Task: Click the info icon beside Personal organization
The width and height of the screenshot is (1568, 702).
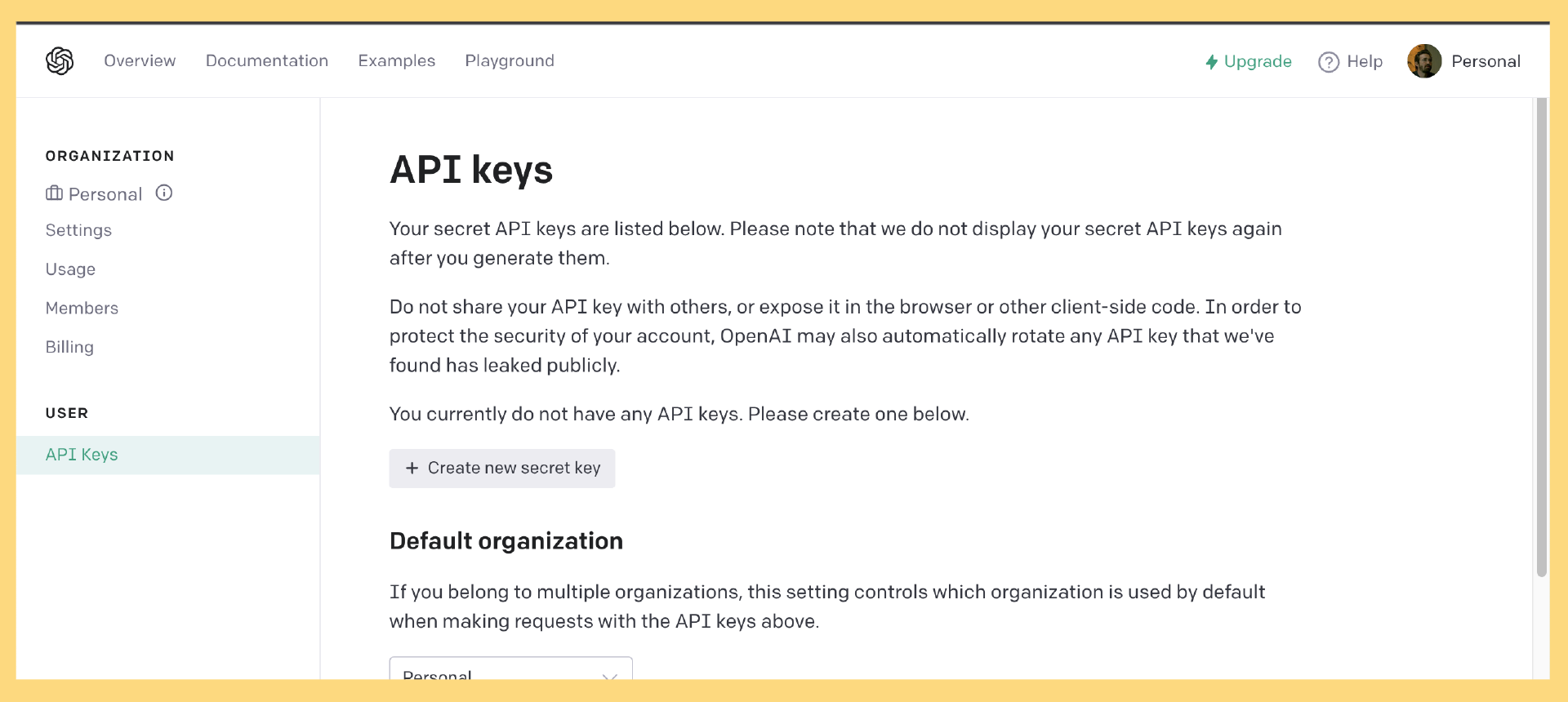Action: pos(164,193)
